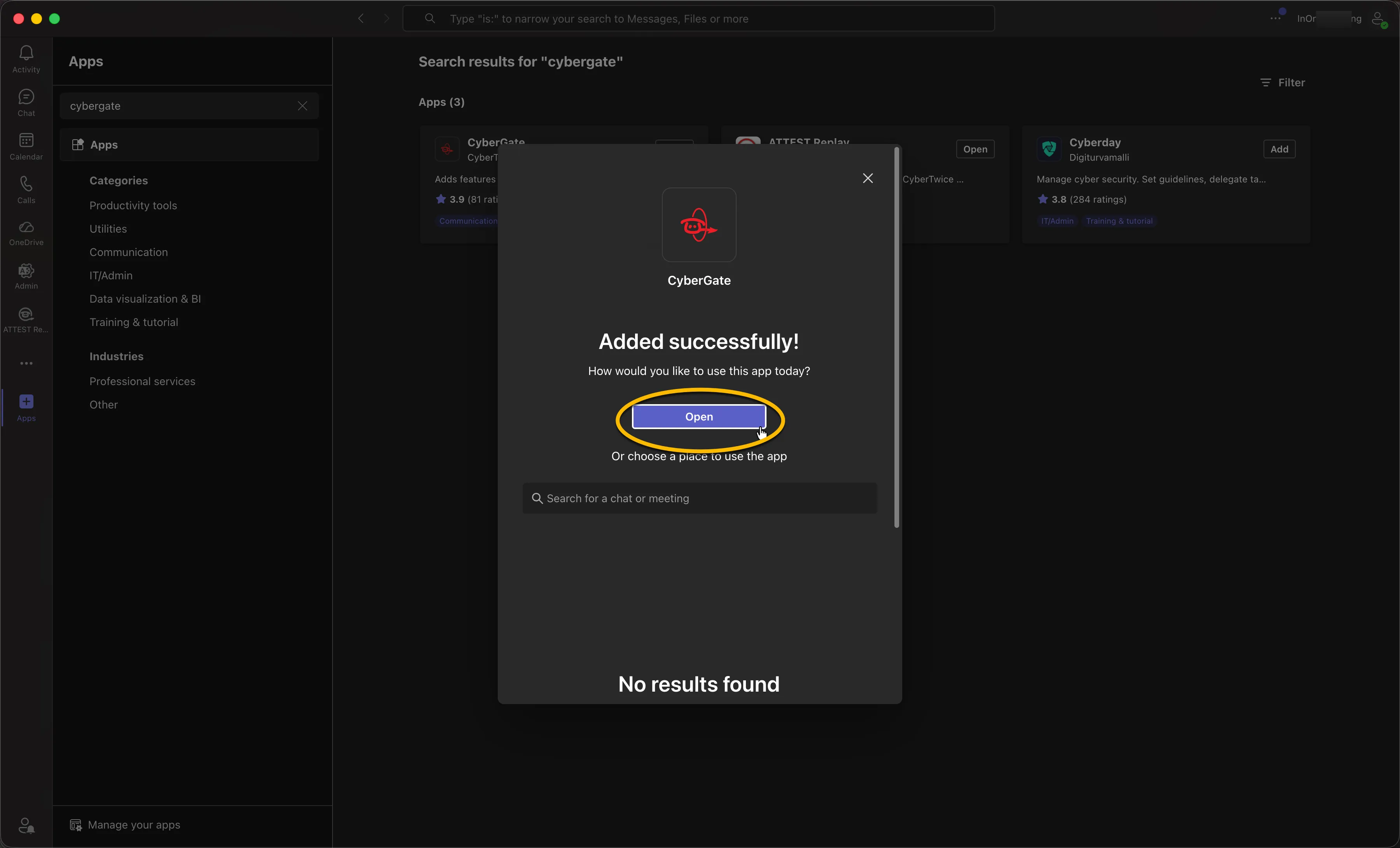Viewport: 1400px width, 848px height.
Task: Click Training & tutorial tag on Cyberday
Action: (1119, 221)
